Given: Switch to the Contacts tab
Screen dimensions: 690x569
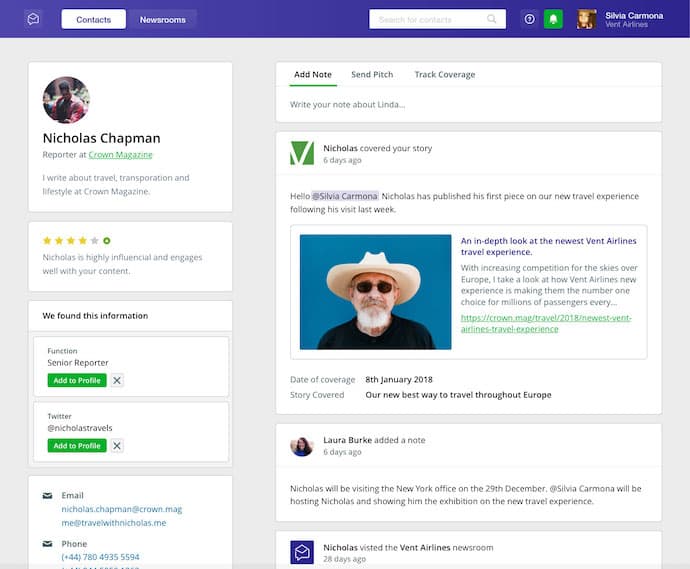Looking at the screenshot, I should (x=93, y=19).
